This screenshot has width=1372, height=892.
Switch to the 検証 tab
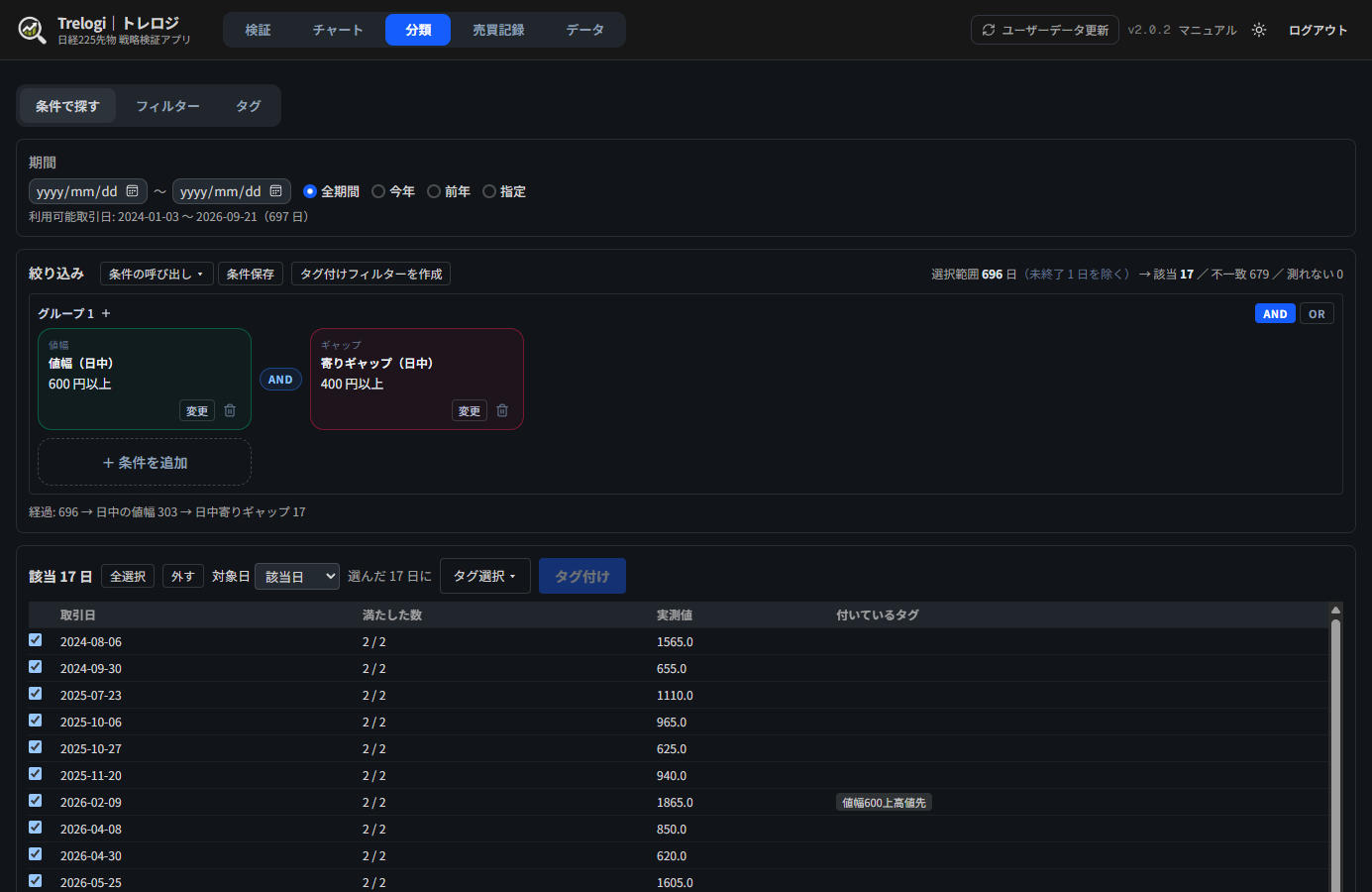pos(259,30)
